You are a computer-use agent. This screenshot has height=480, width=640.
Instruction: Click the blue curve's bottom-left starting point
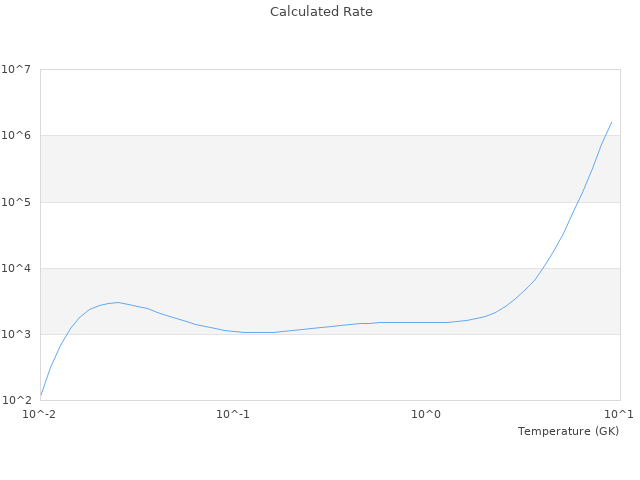41,396
